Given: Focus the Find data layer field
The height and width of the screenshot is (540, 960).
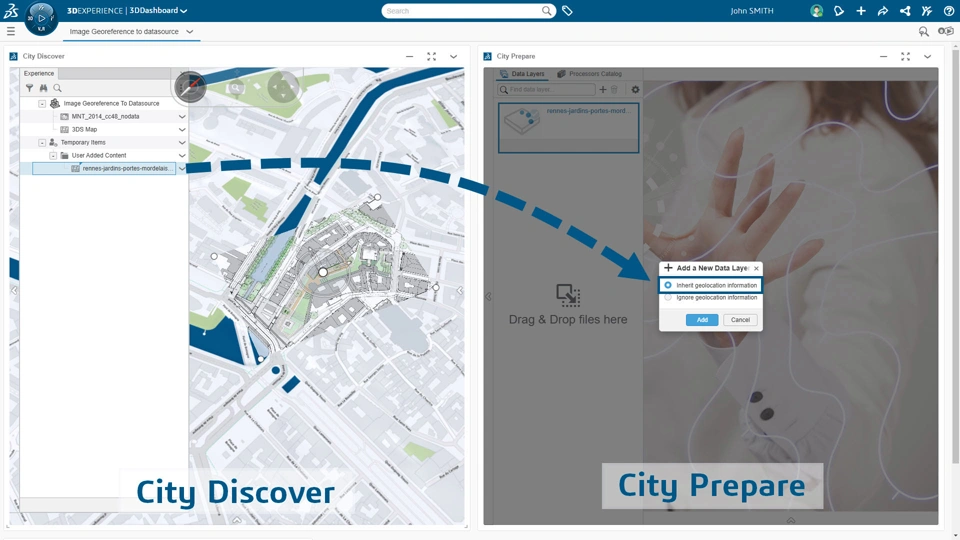Looking at the screenshot, I should [x=546, y=89].
